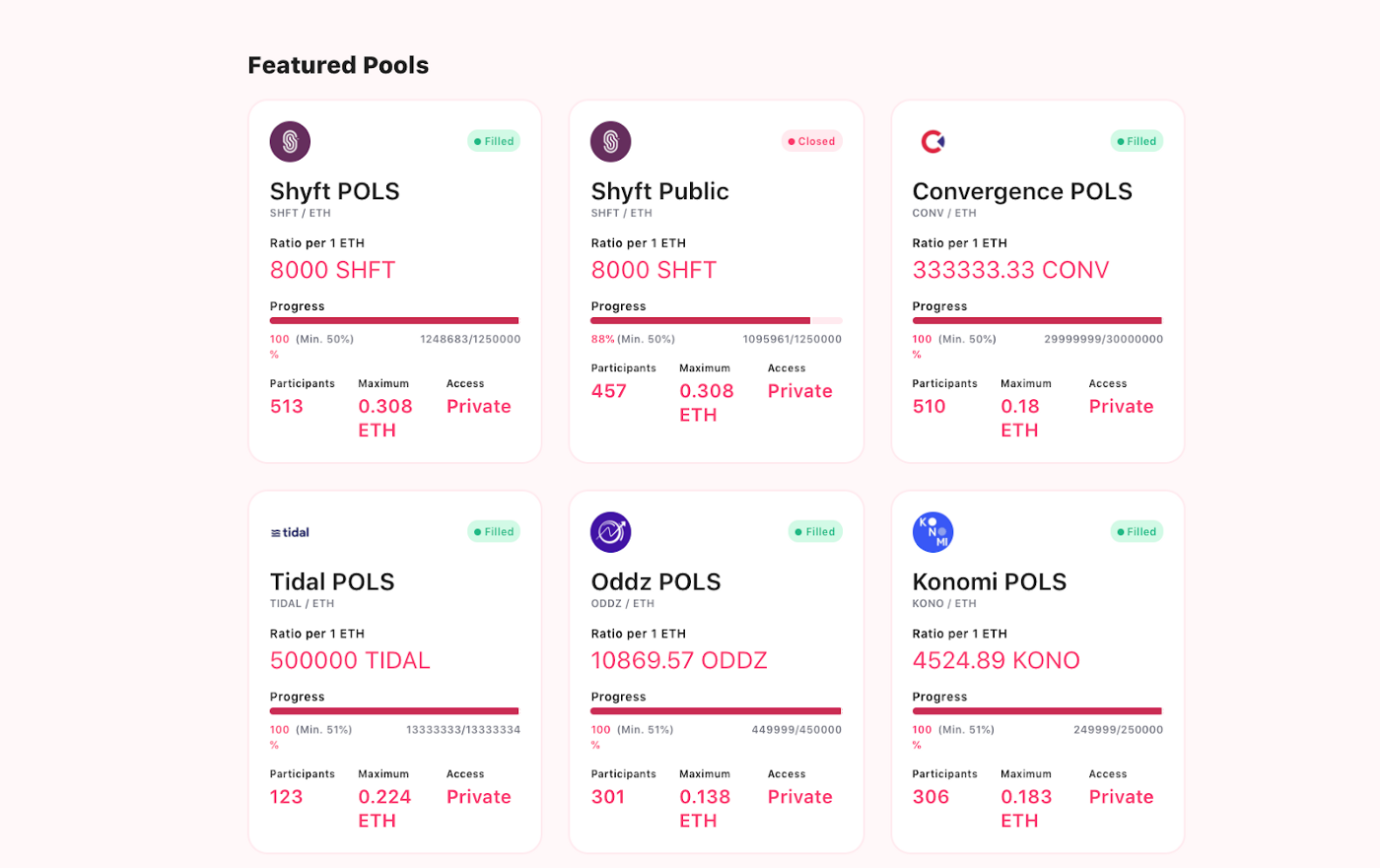Image resolution: width=1380 pixels, height=868 pixels.
Task: Click the 1095961/1250000 progress count
Action: coord(793,339)
